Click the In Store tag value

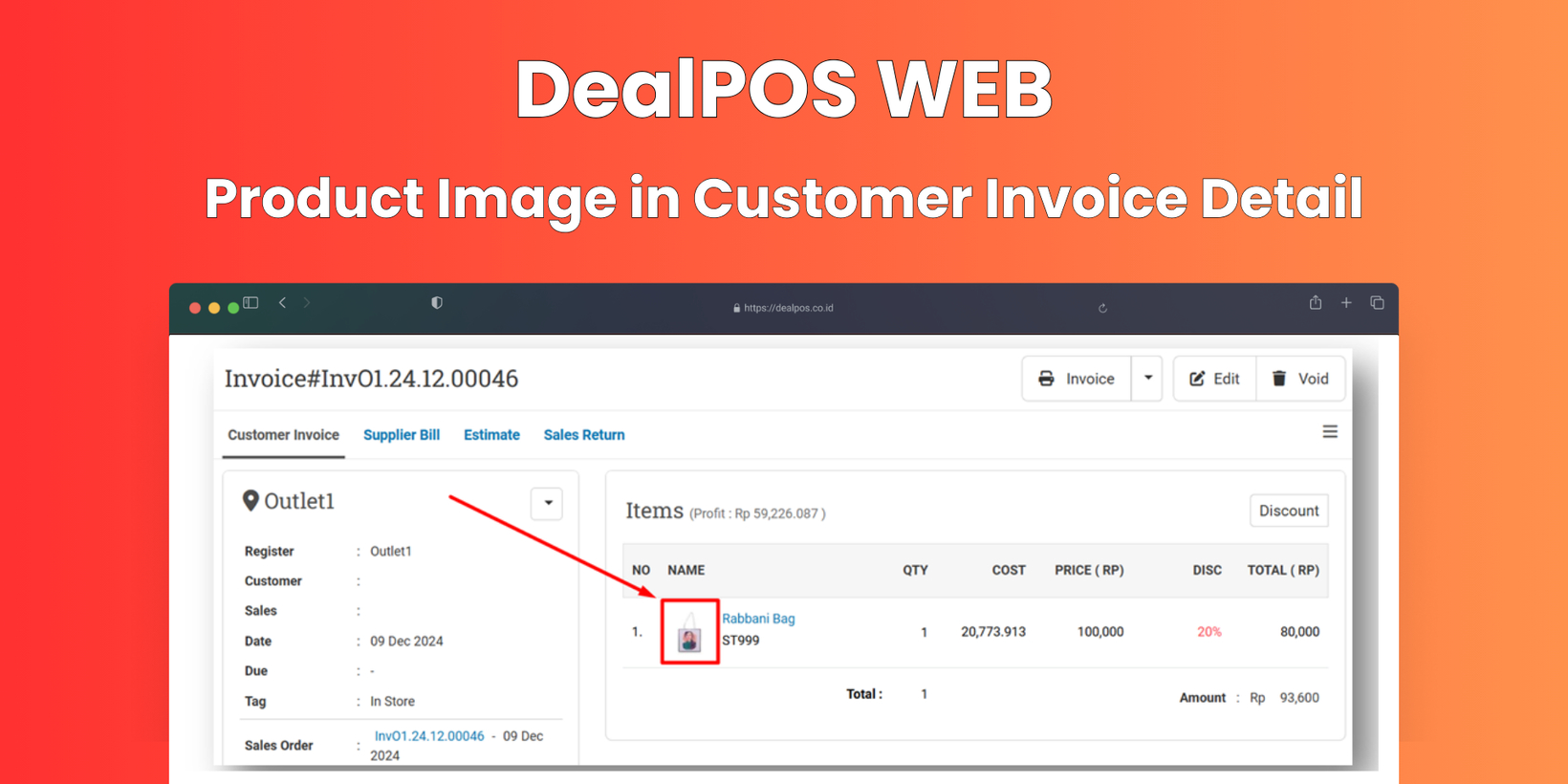392,702
